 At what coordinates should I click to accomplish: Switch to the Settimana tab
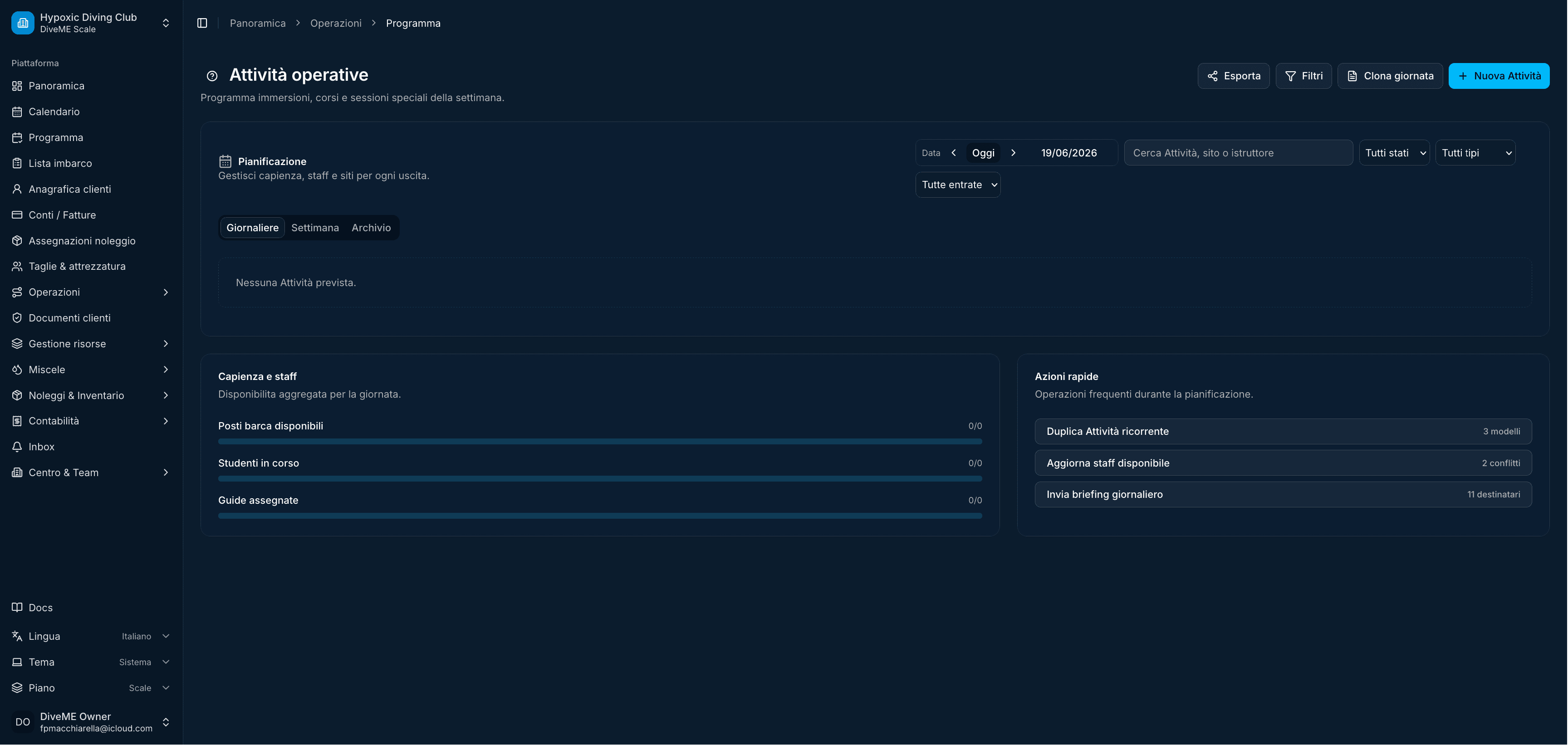click(315, 228)
